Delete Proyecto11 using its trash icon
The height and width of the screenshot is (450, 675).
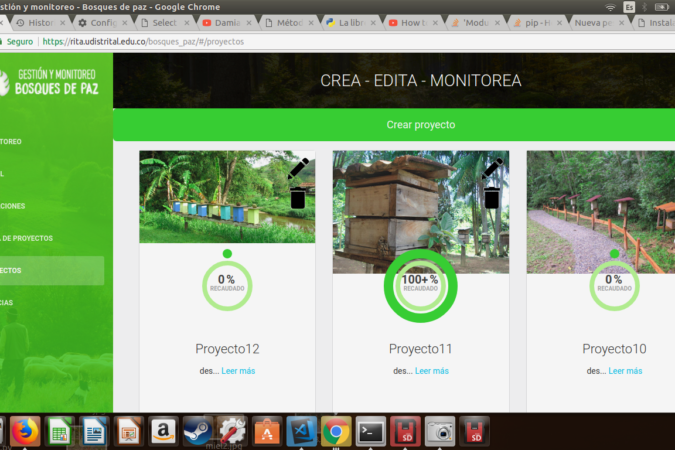[492, 198]
